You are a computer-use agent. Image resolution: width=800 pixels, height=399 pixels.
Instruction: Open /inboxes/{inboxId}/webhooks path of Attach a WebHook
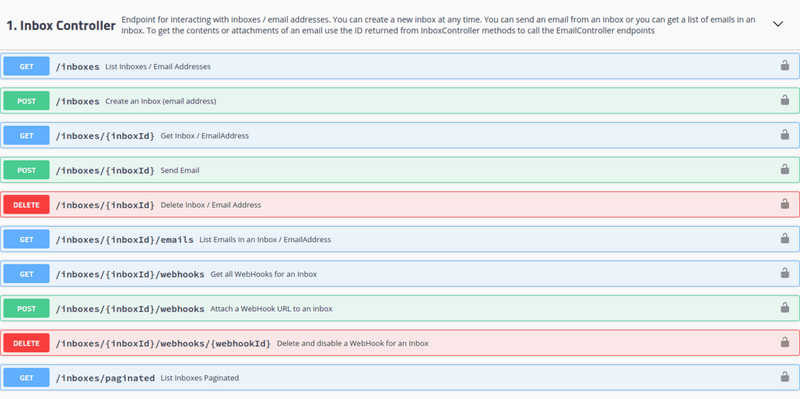[130, 309]
